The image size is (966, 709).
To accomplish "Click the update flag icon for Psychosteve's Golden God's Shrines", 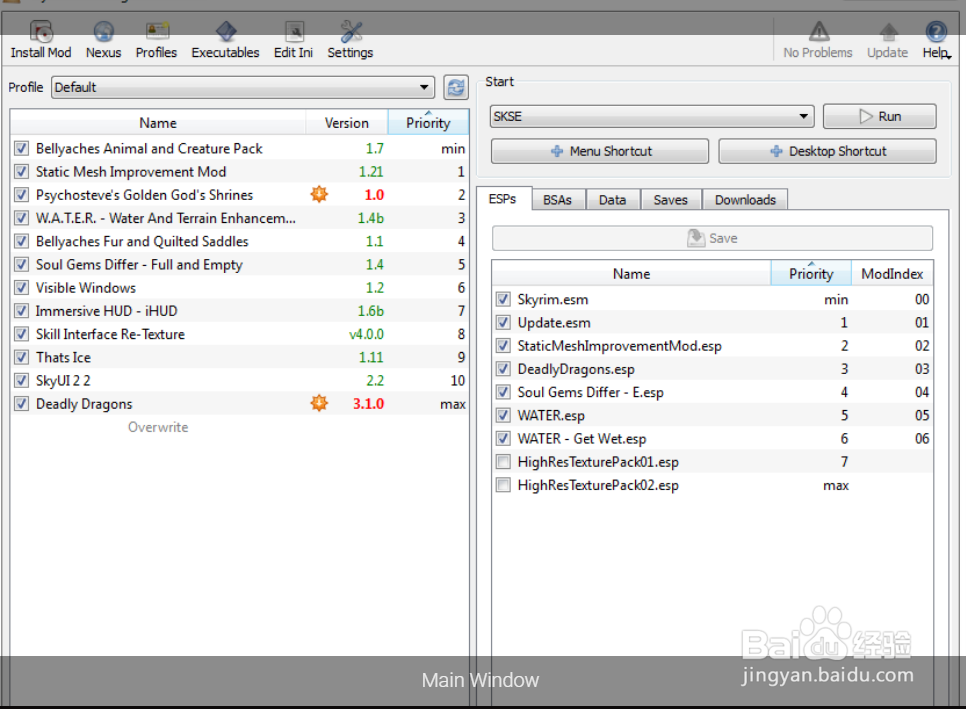I will click(x=319, y=195).
